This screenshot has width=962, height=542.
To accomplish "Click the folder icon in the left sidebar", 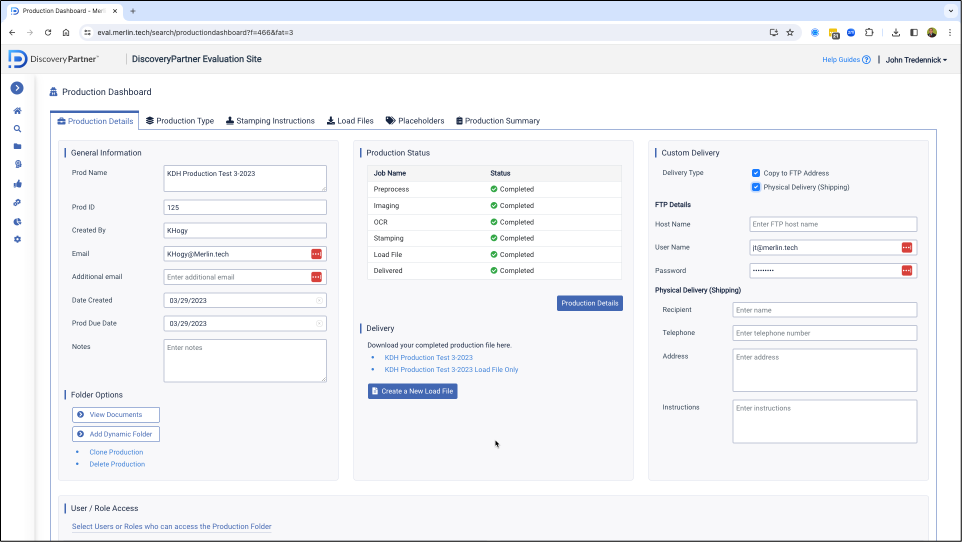I will coord(17,146).
